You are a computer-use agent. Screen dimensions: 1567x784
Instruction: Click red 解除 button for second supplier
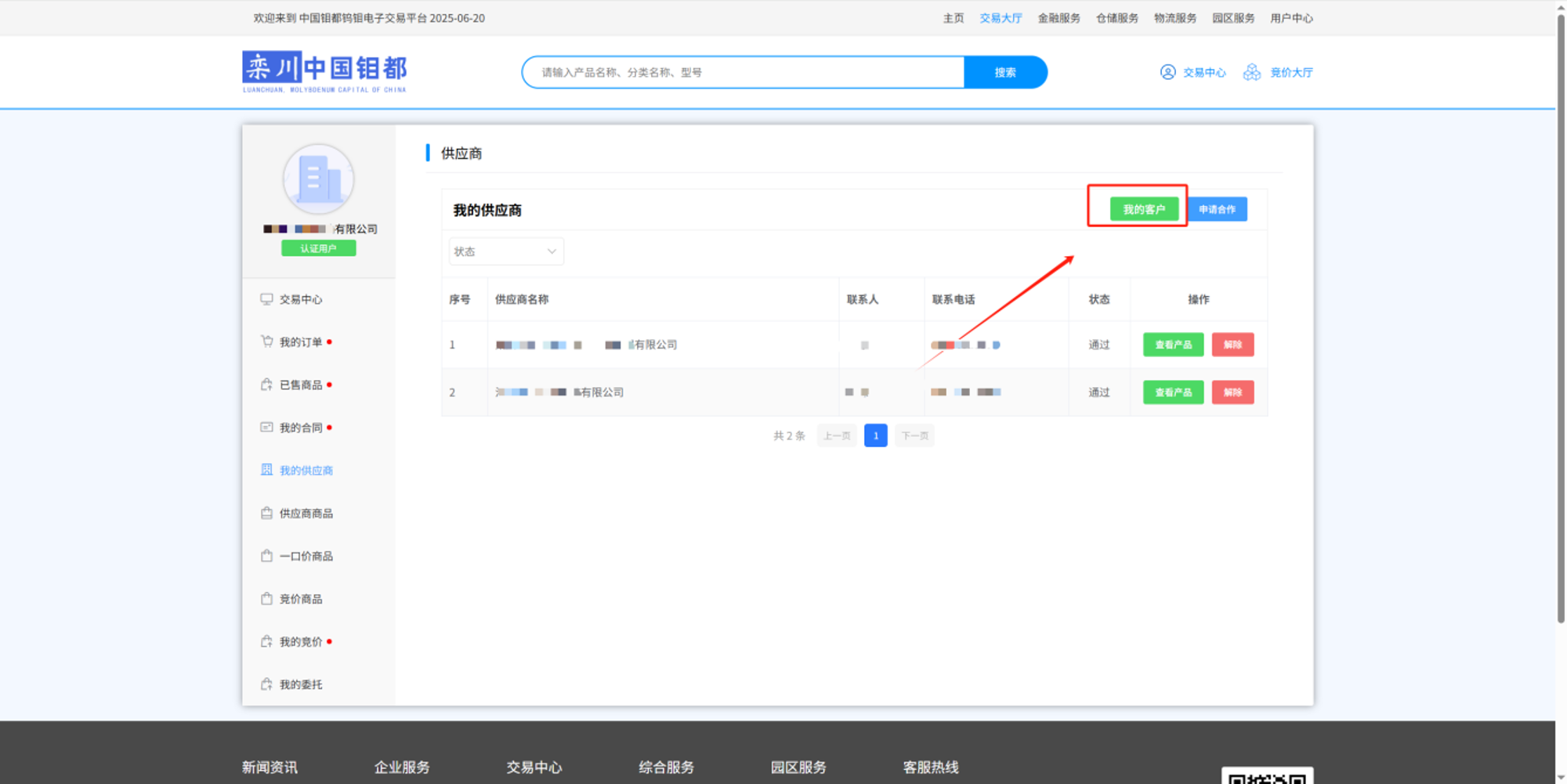pyautogui.click(x=1232, y=392)
